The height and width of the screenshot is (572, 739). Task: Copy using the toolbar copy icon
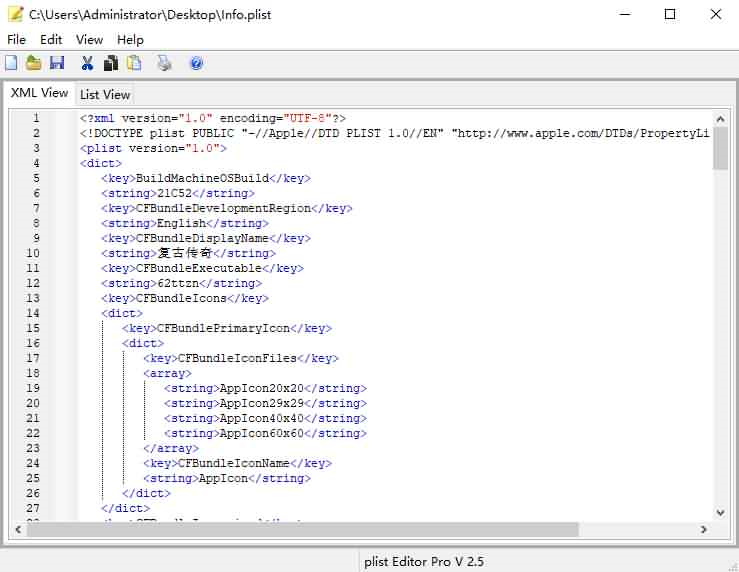(x=111, y=63)
